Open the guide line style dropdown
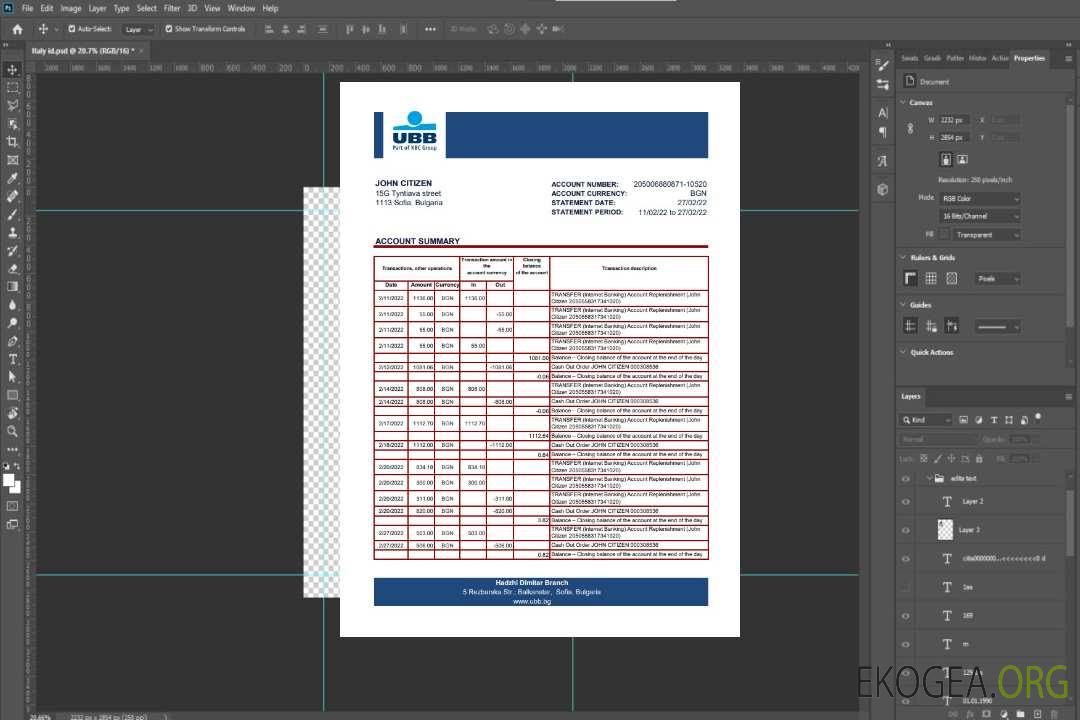Screen dimensions: 1080x720 tap(998, 327)
